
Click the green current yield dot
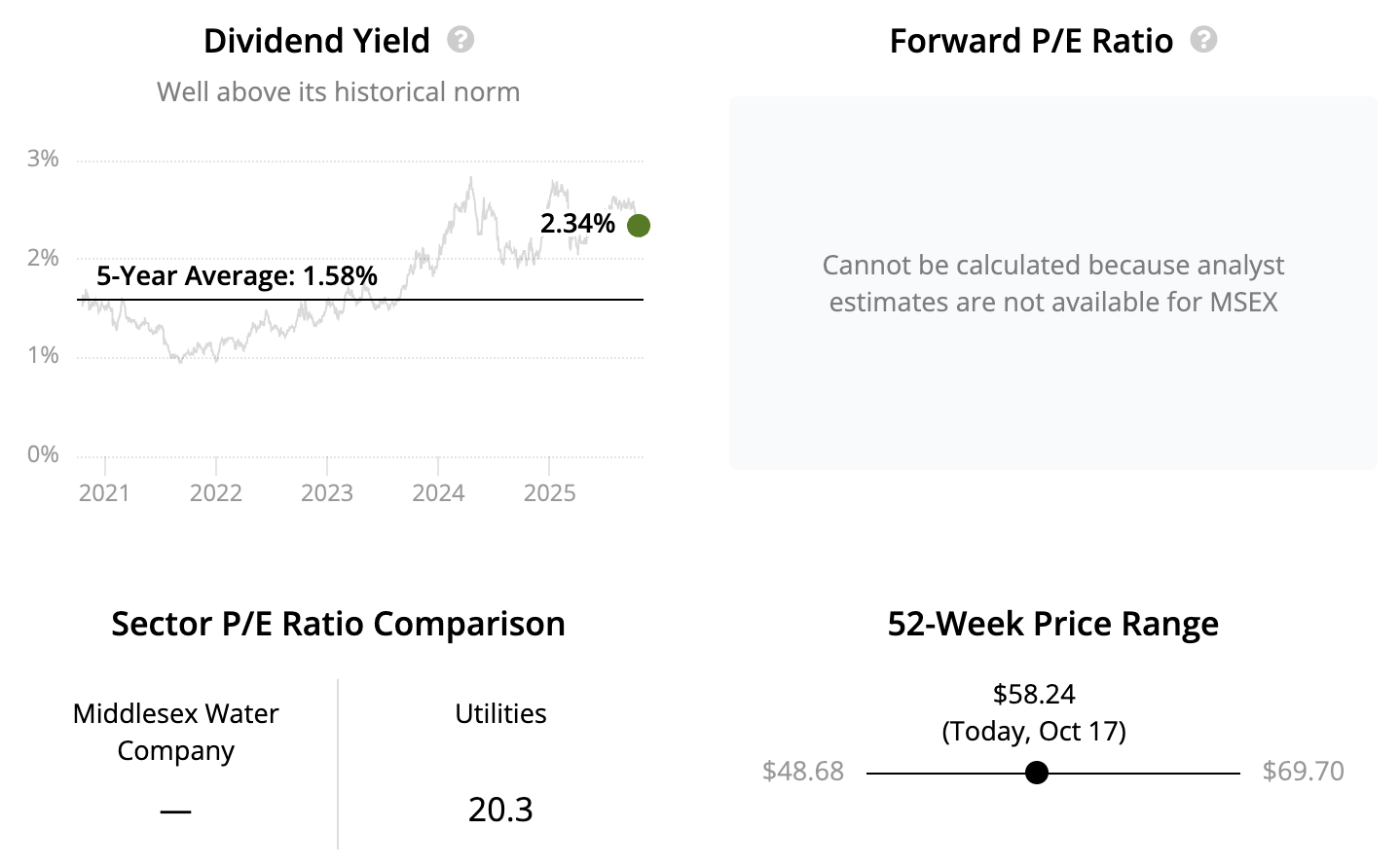point(639,226)
